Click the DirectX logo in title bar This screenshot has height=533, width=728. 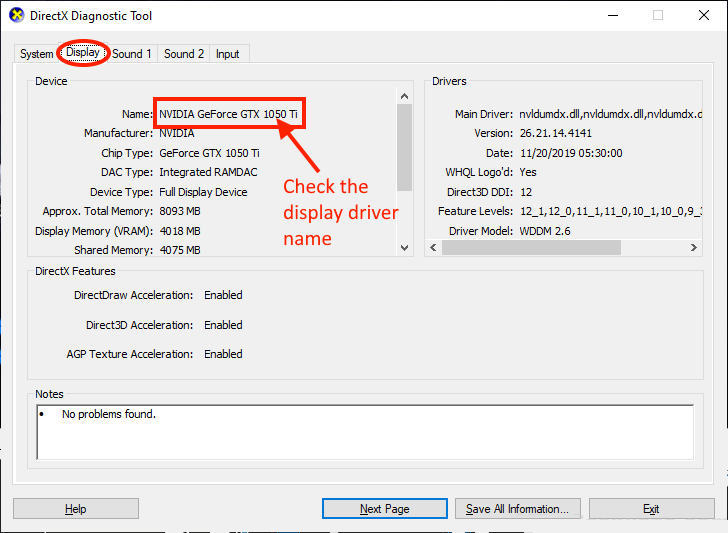pos(17,15)
